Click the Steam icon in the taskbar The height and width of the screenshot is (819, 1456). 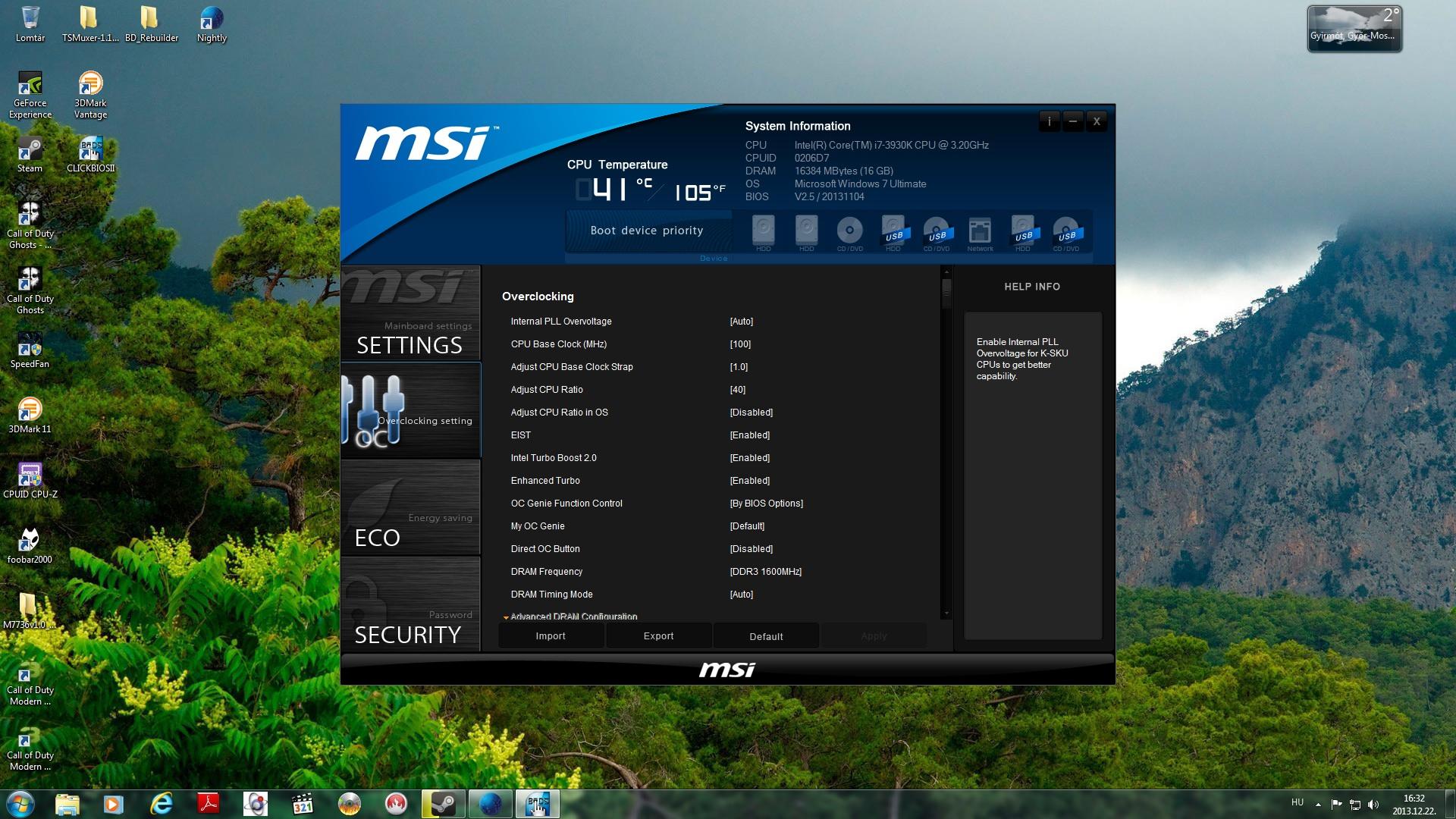443,803
